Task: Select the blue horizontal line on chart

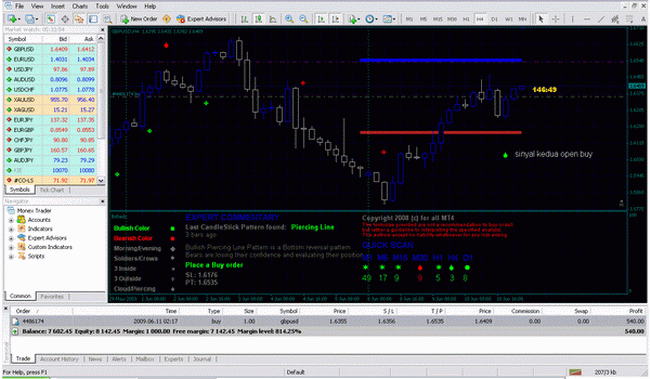Action: (x=441, y=61)
